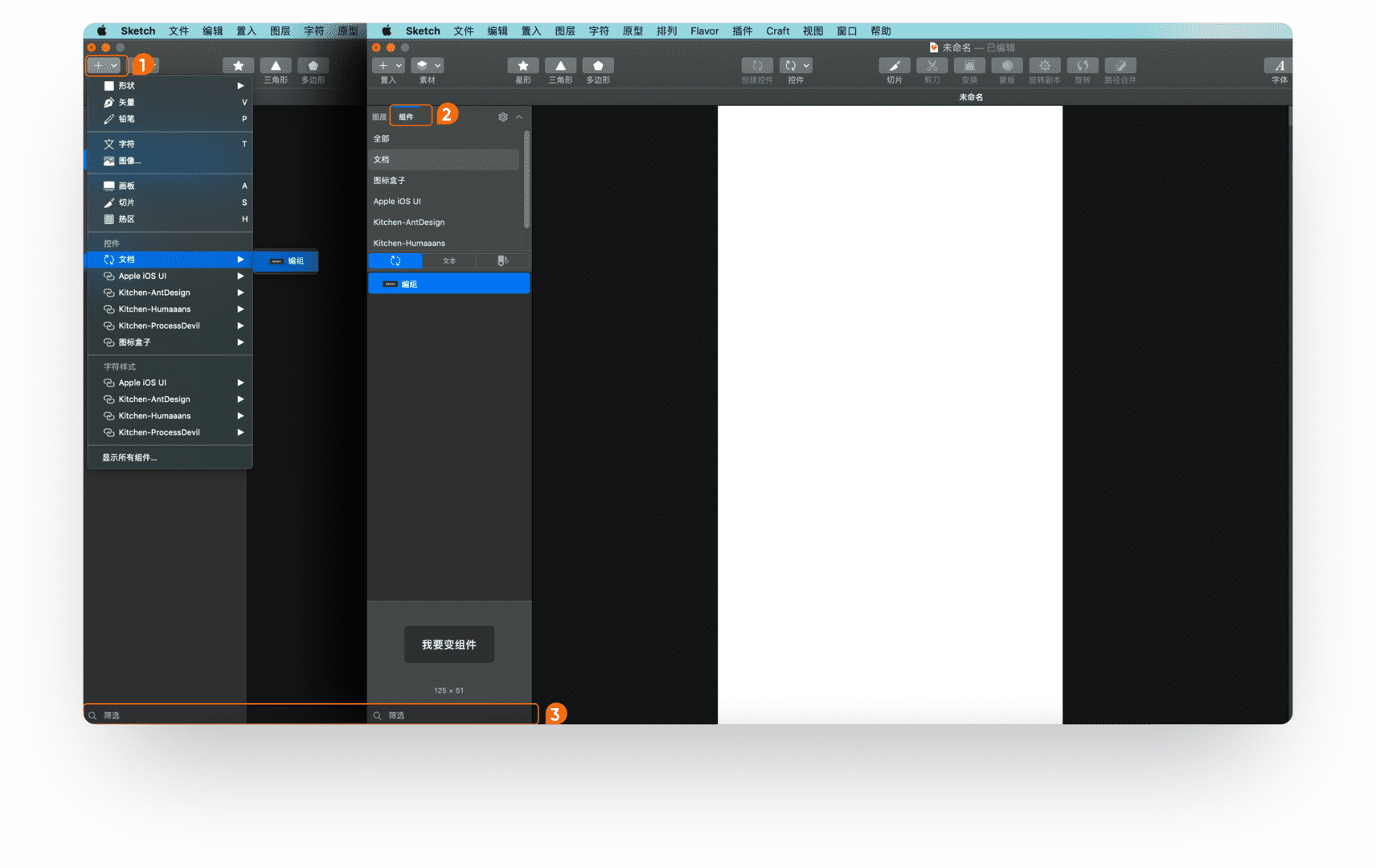This screenshot has width=1376, height=868.
Task: Click the 变换 transform tool
Action: (969, 66)
